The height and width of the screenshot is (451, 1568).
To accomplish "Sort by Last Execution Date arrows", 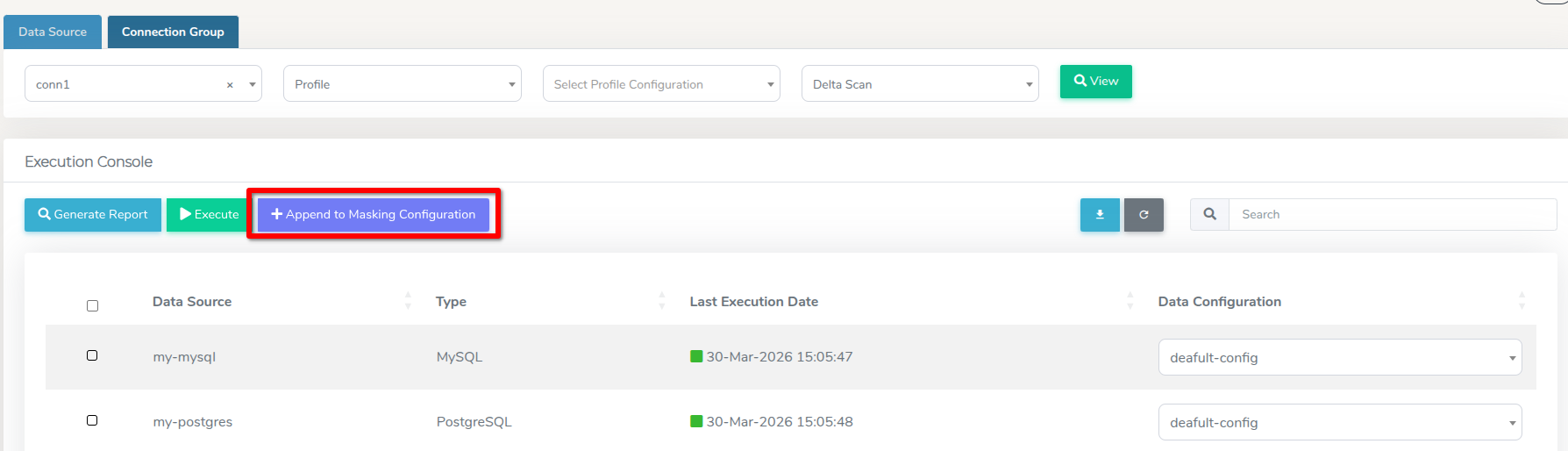I will tap(1130, 301).
